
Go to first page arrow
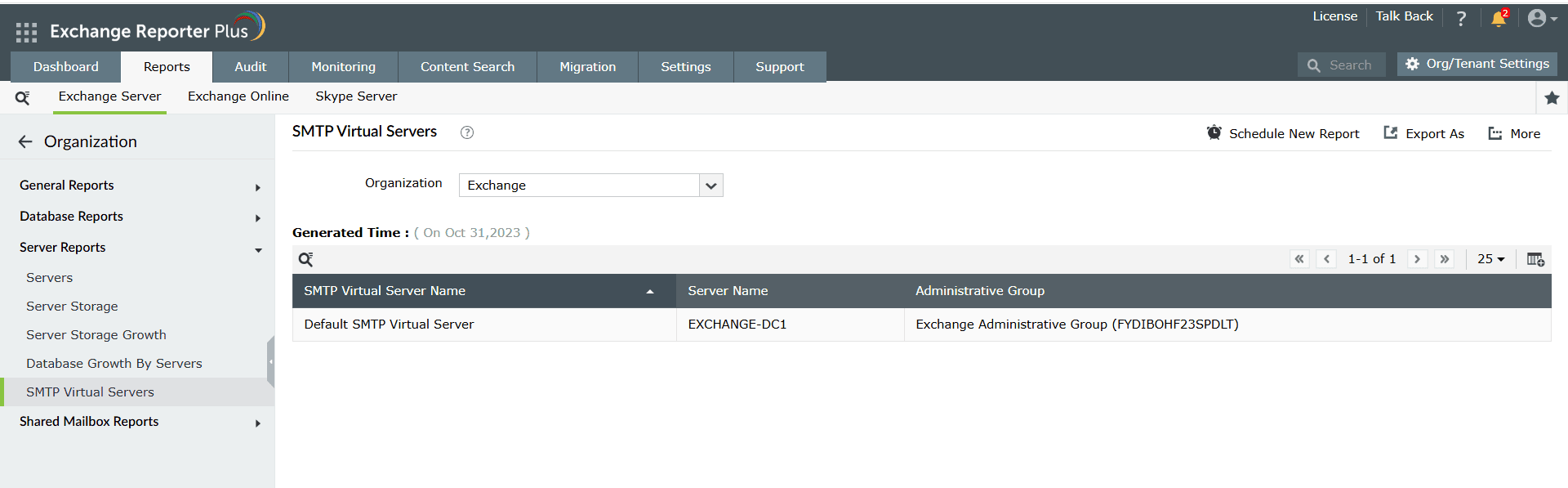[1299, 259]
